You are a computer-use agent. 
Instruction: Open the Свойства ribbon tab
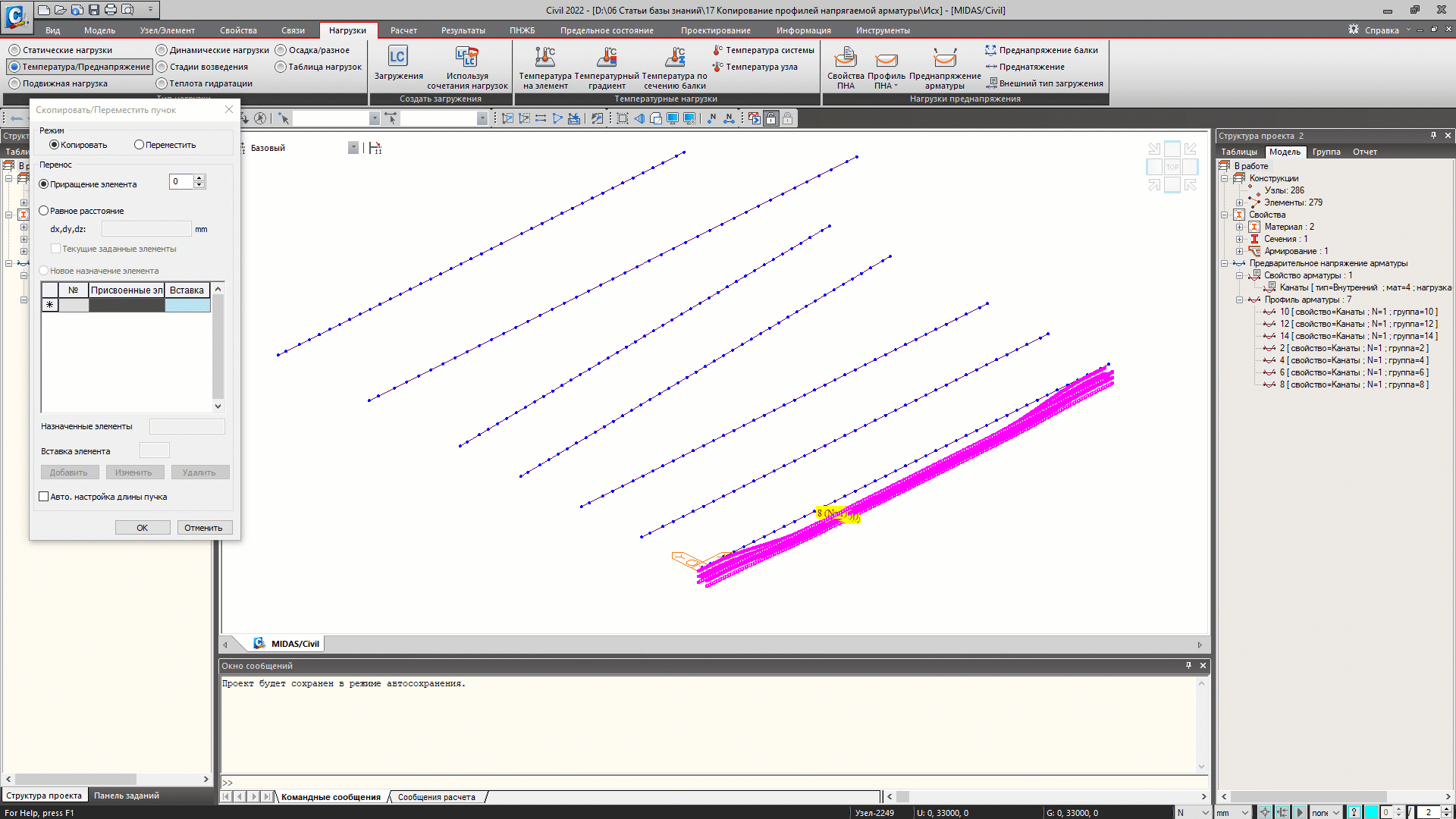(x=238, y=30)
